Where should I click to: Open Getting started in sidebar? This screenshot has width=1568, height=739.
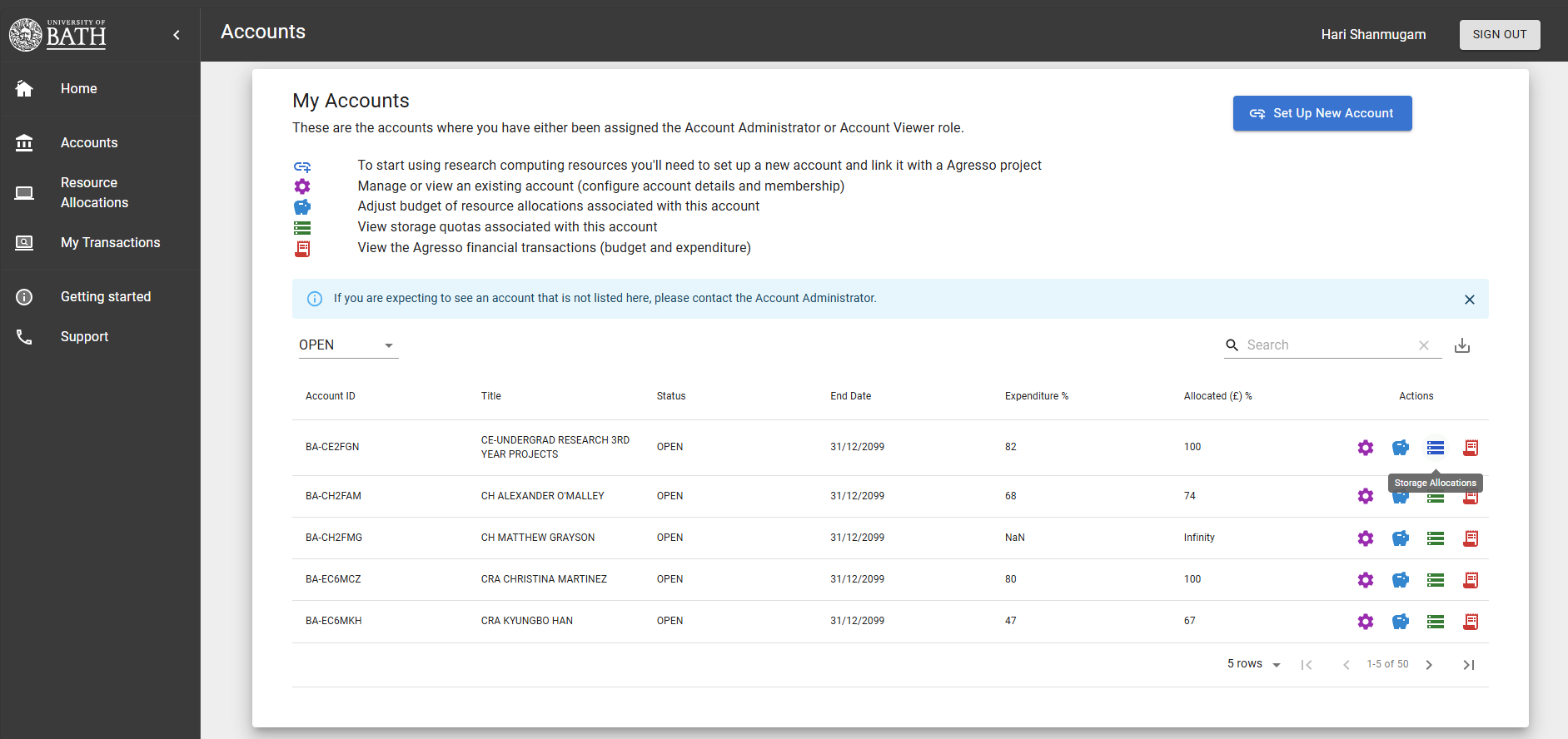[x=100, y=297]
